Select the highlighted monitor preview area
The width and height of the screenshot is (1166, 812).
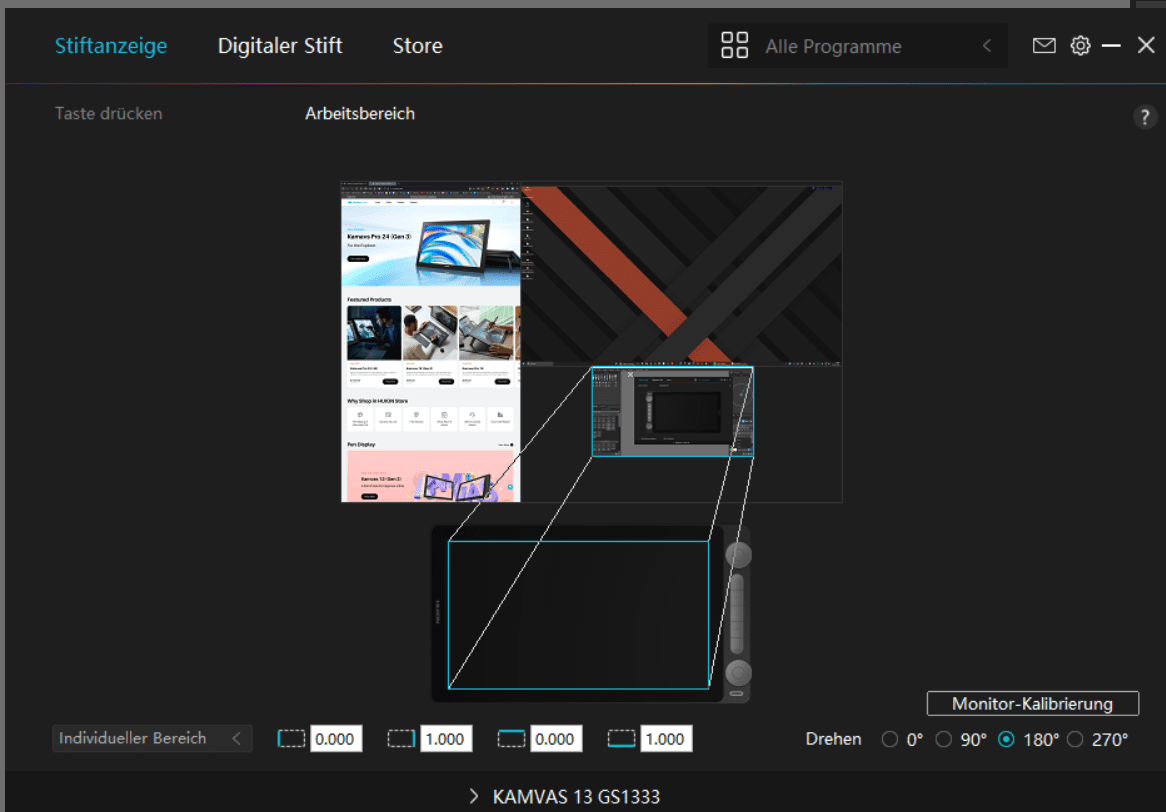672,414
